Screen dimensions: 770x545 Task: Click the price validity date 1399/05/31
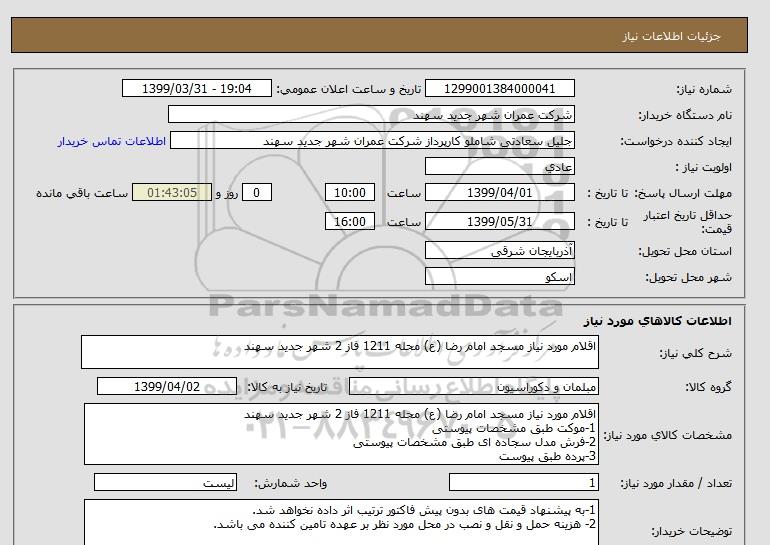coord(499,221)
